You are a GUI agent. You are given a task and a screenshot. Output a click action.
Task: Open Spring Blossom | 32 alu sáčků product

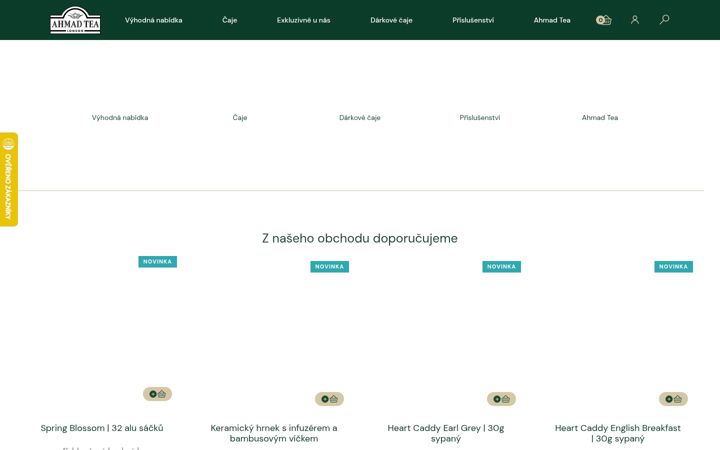pos(102,428)
